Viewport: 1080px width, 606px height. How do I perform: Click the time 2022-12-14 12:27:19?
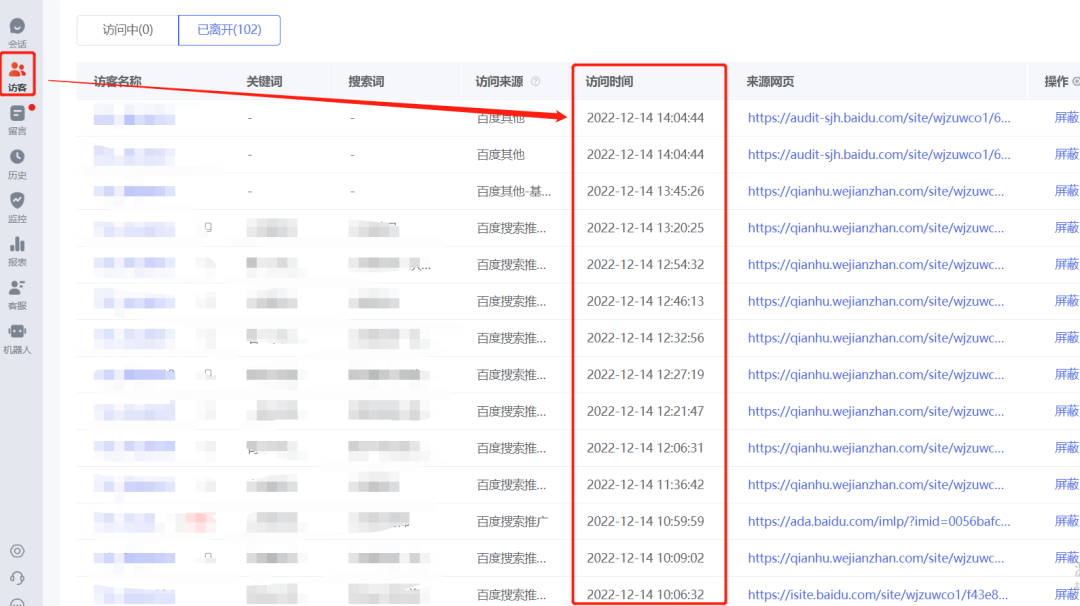tap(645, 375)
